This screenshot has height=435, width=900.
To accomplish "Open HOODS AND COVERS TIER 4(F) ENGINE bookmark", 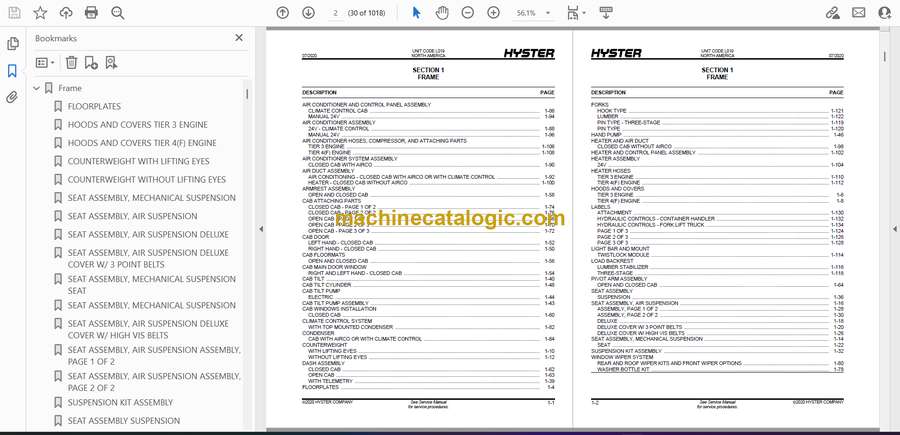I will (x=142, y=143).
